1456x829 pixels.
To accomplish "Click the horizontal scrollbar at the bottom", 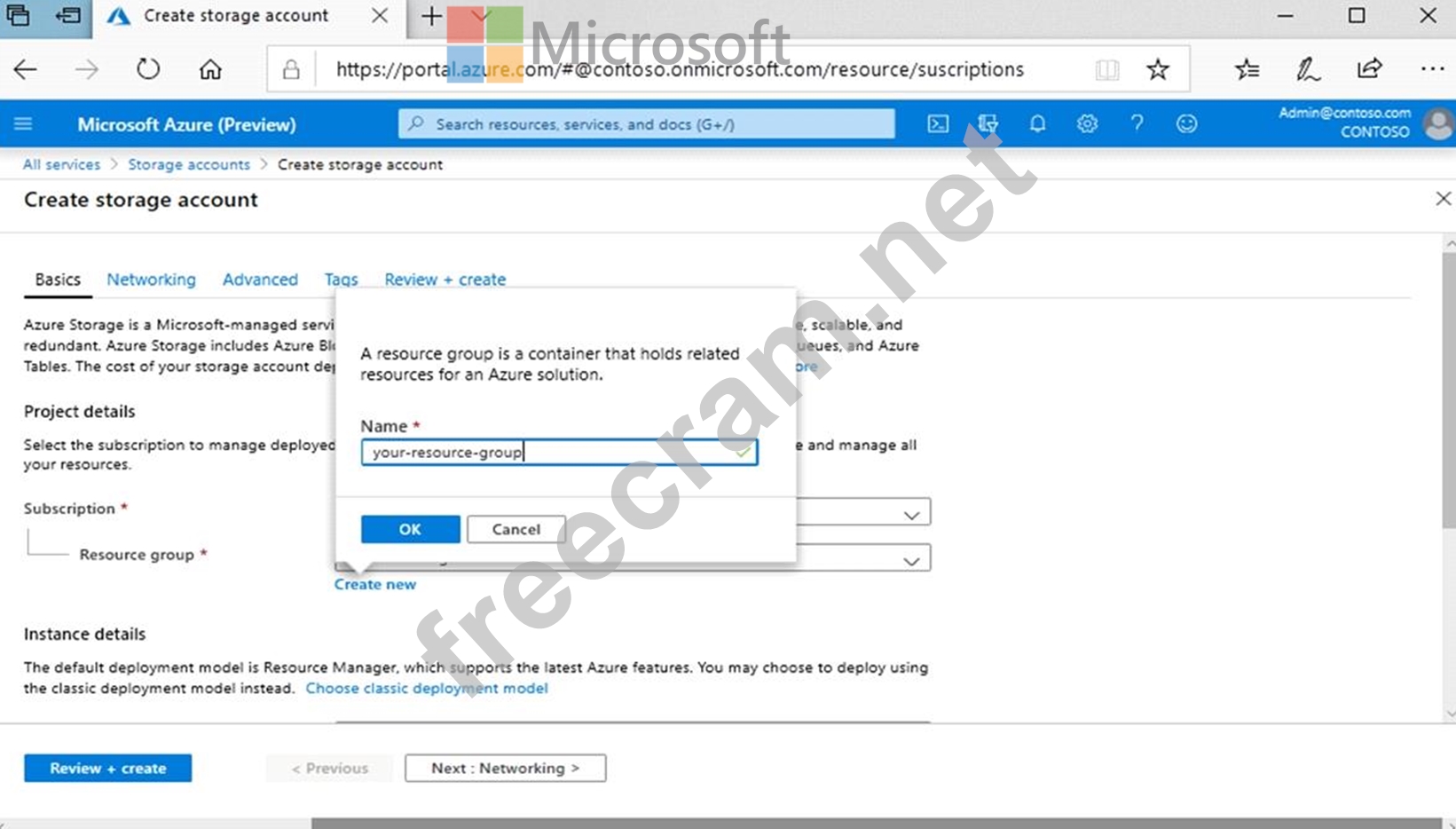I will 877,823.
